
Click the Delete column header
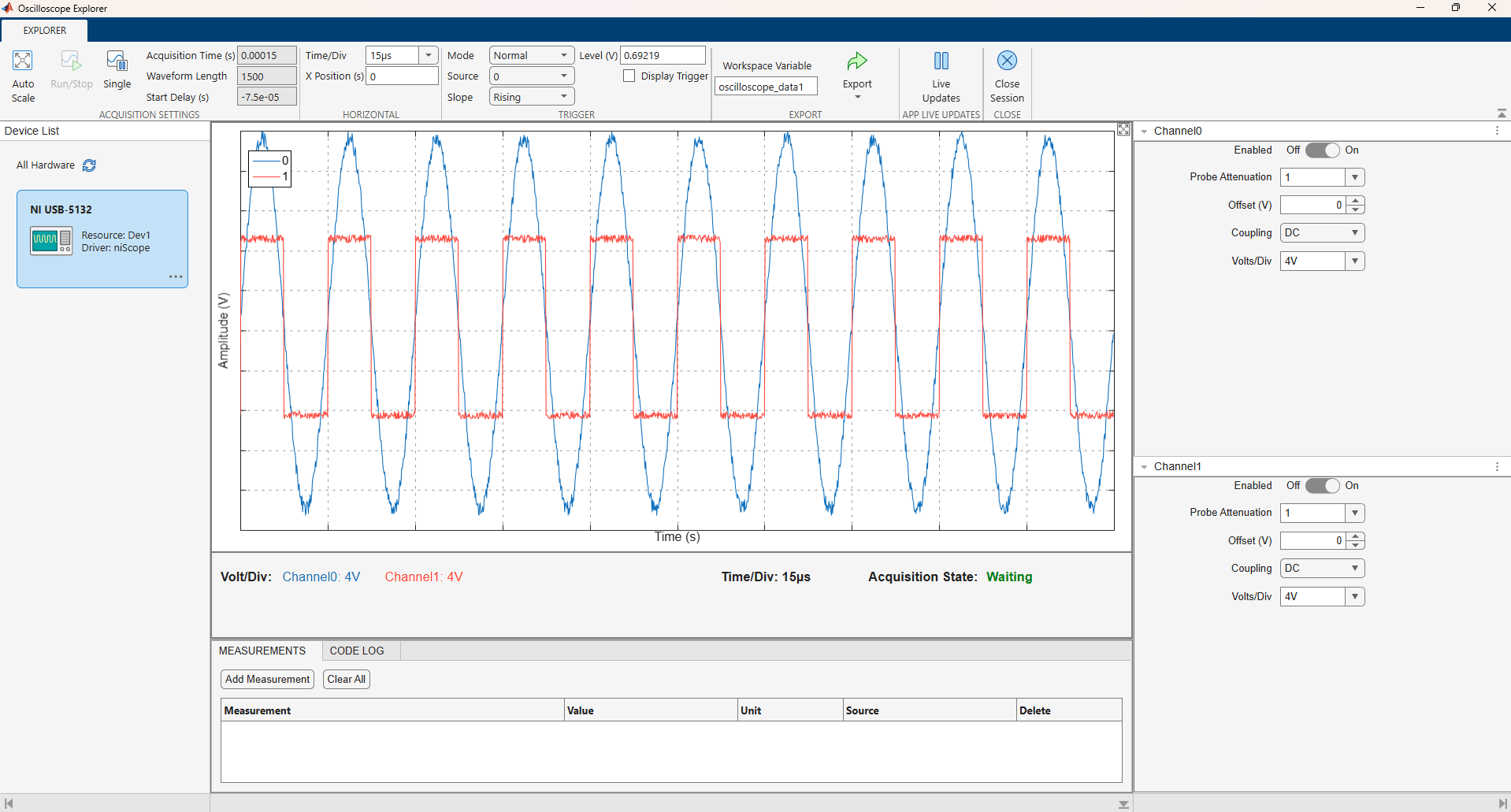[1069, 710]
